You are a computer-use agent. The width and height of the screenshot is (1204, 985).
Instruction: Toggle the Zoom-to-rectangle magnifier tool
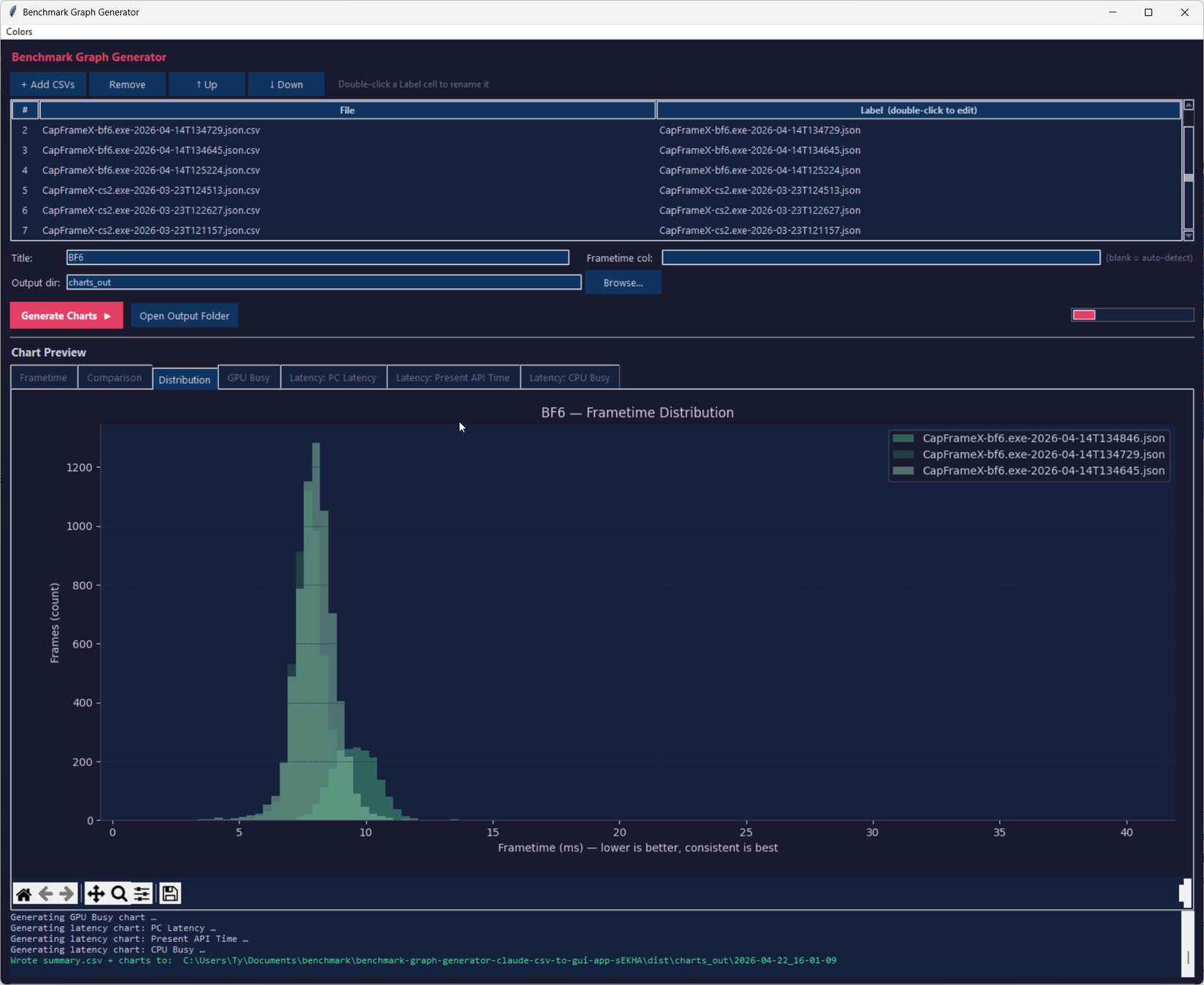[119, 893]
